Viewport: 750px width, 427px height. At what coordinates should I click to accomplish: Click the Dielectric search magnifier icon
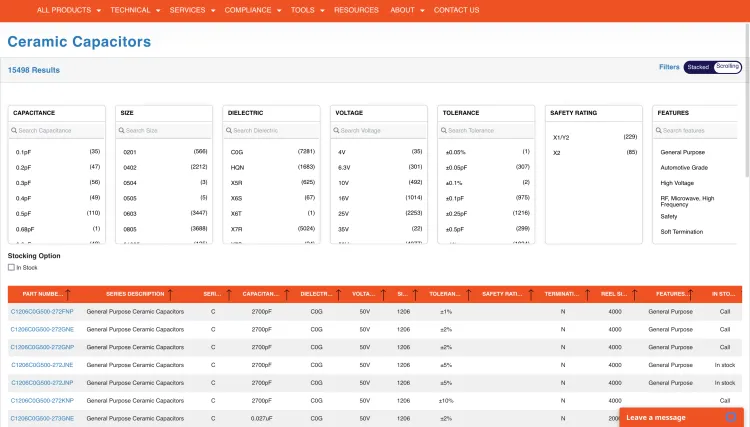click(229, 130)
